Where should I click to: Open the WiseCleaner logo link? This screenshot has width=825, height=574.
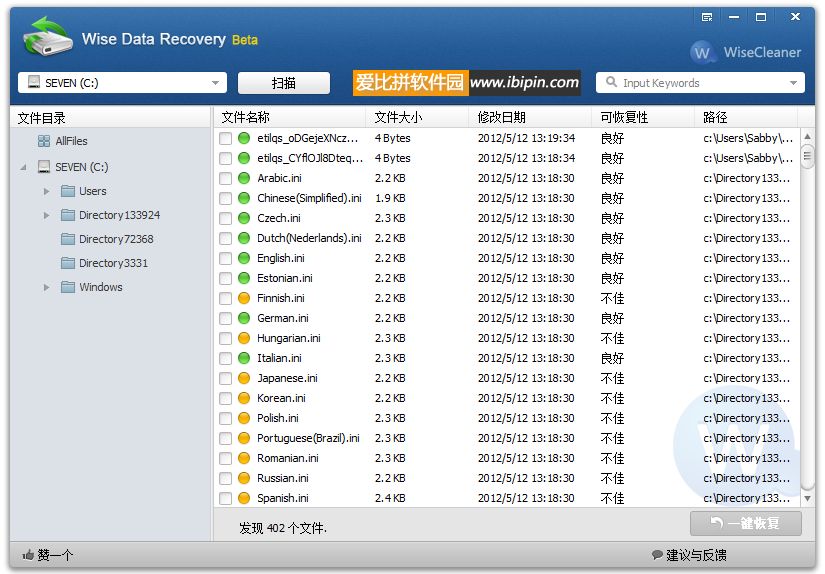point(746,52)
